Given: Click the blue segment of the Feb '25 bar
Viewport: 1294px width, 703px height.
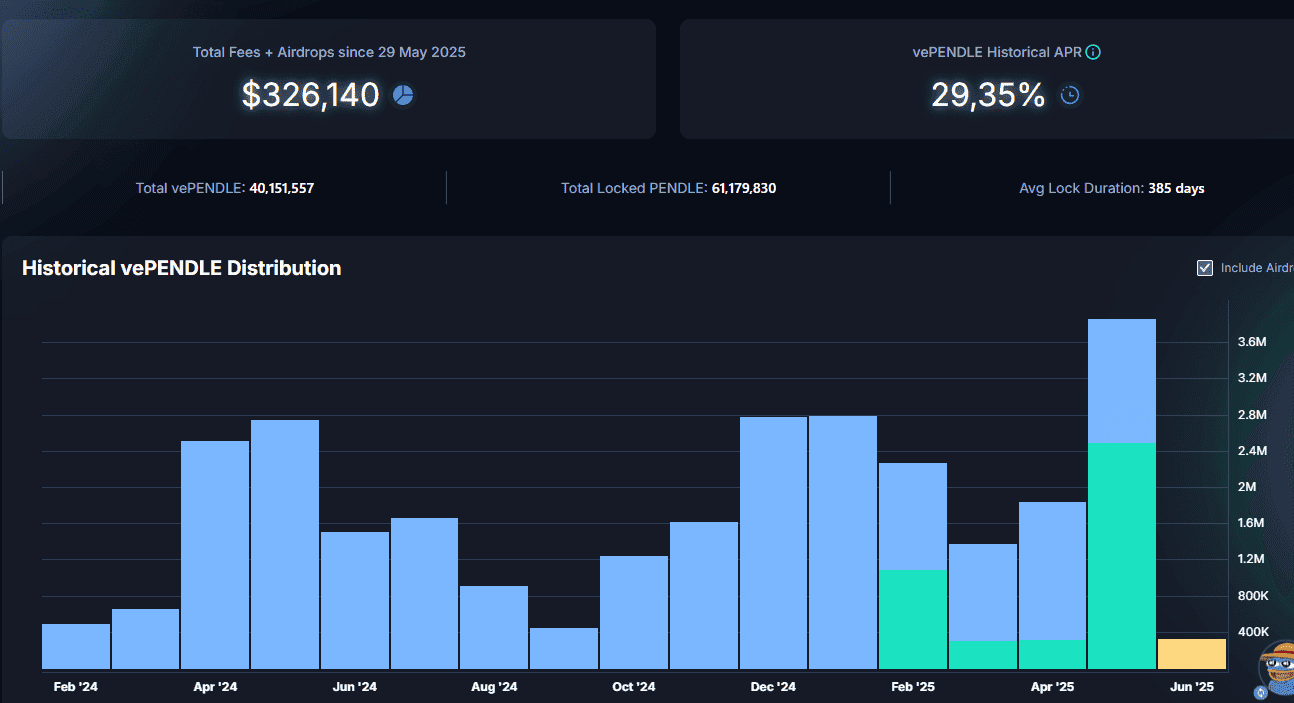Looking at the screenshot, I should (913, 516).
